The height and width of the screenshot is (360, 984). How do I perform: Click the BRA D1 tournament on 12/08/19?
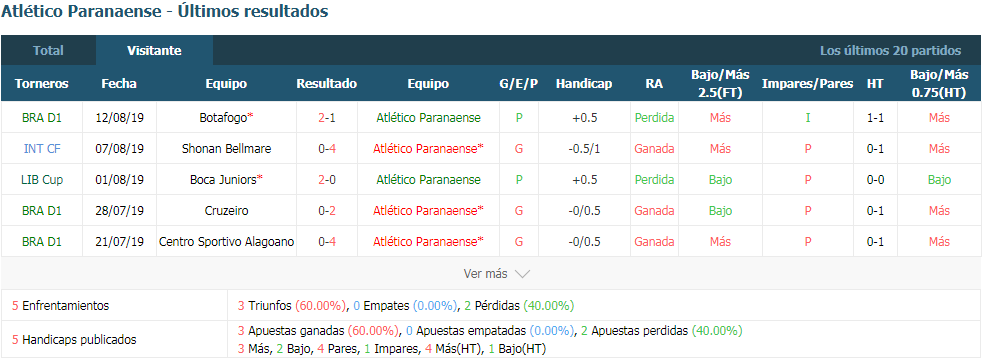click(x=41, y=117)
